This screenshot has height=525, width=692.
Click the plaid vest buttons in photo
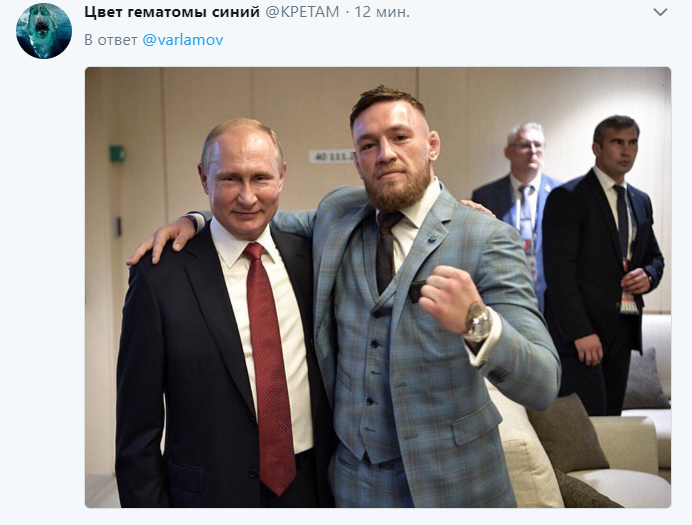click(x=373, y=356)
